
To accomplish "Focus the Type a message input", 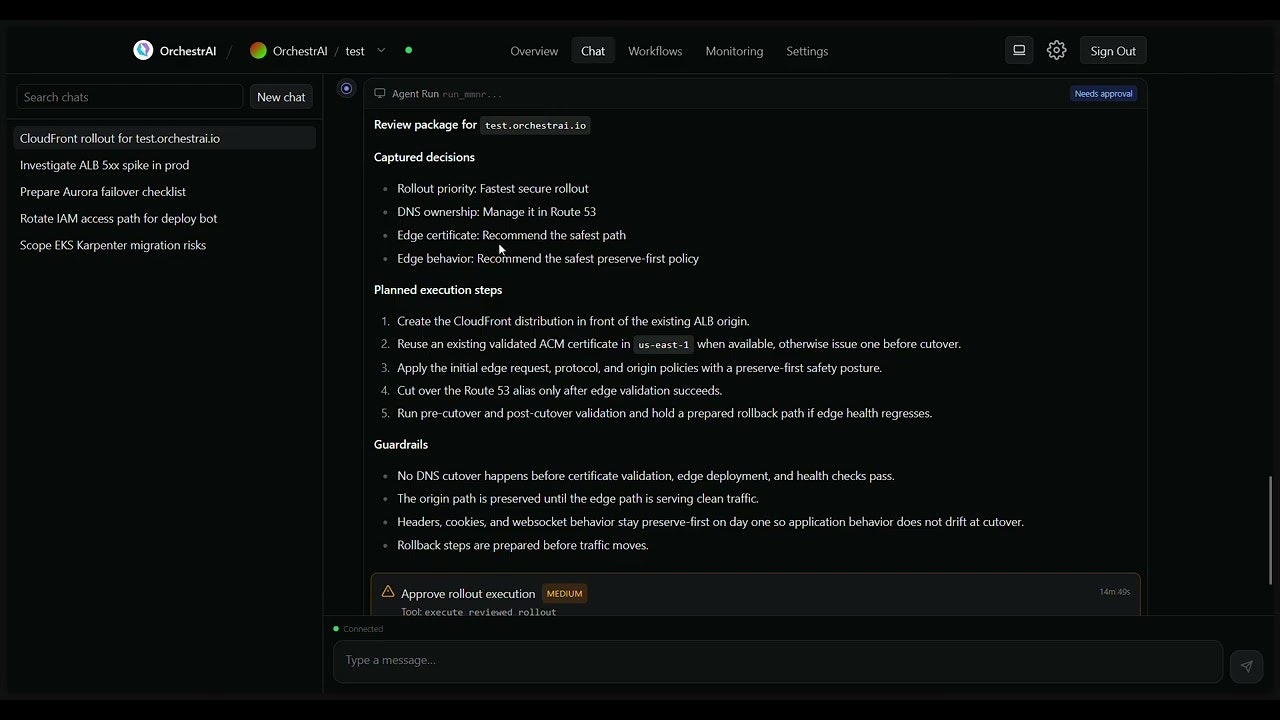I will tap(778, 661).
